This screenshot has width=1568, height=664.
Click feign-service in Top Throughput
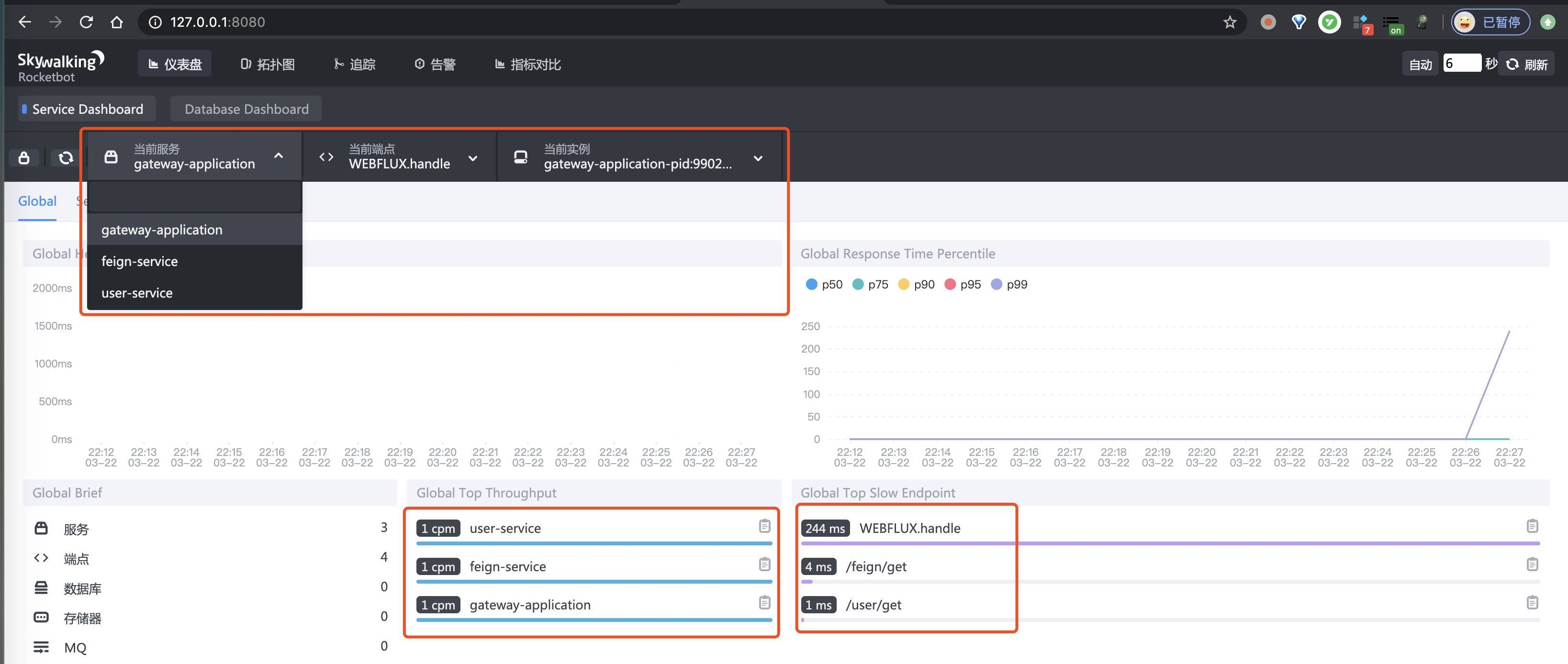[508, 566]
